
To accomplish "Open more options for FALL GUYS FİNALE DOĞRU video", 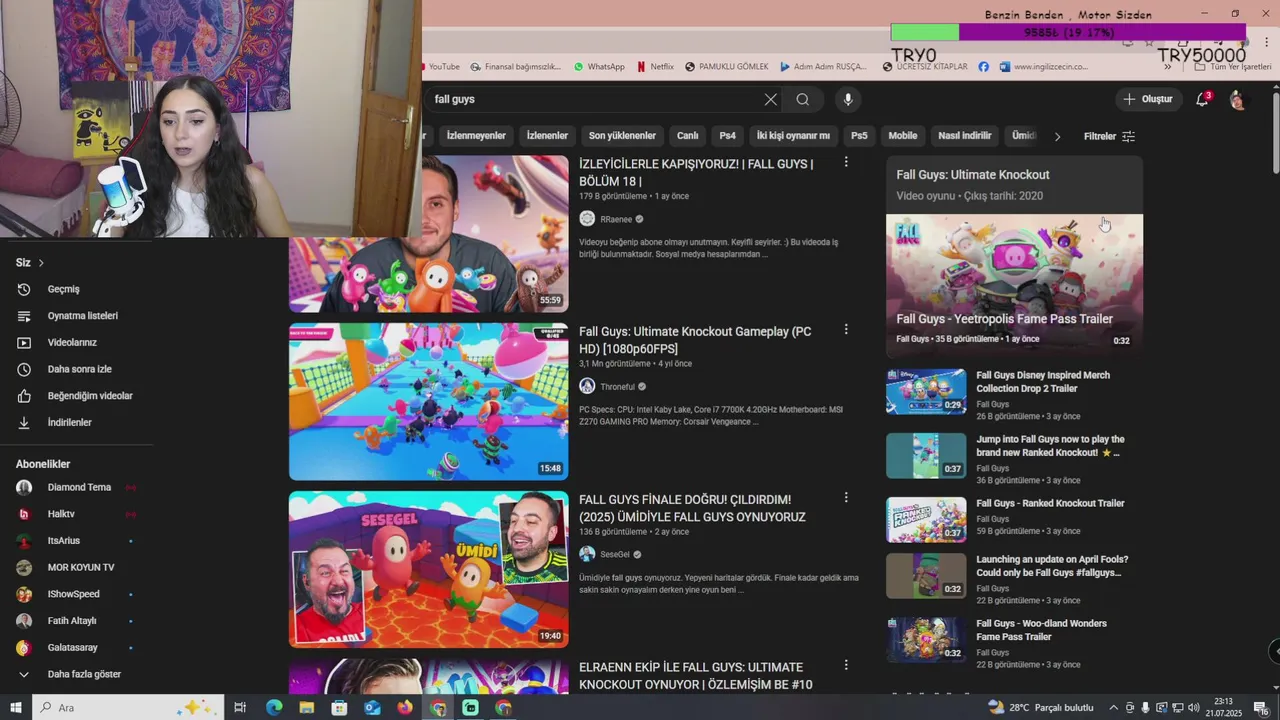I will 846,497.
